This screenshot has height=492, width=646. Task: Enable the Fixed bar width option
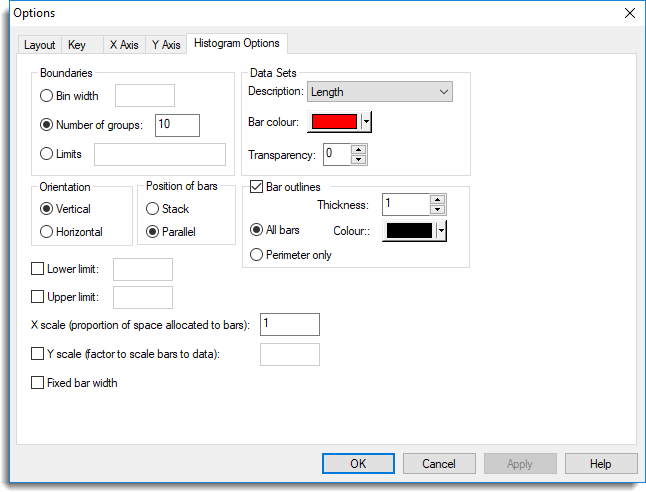pyautogui.click(x=38, y=383)
